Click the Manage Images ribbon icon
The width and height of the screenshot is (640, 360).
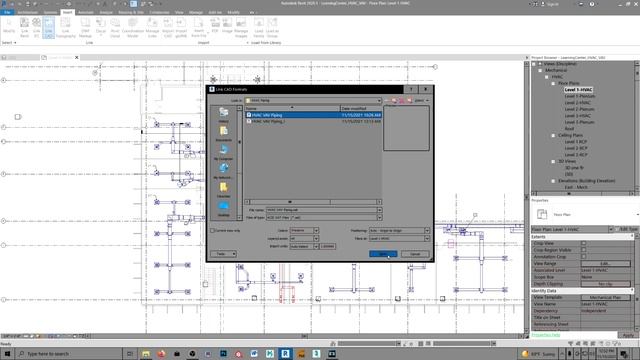(241, 27)
